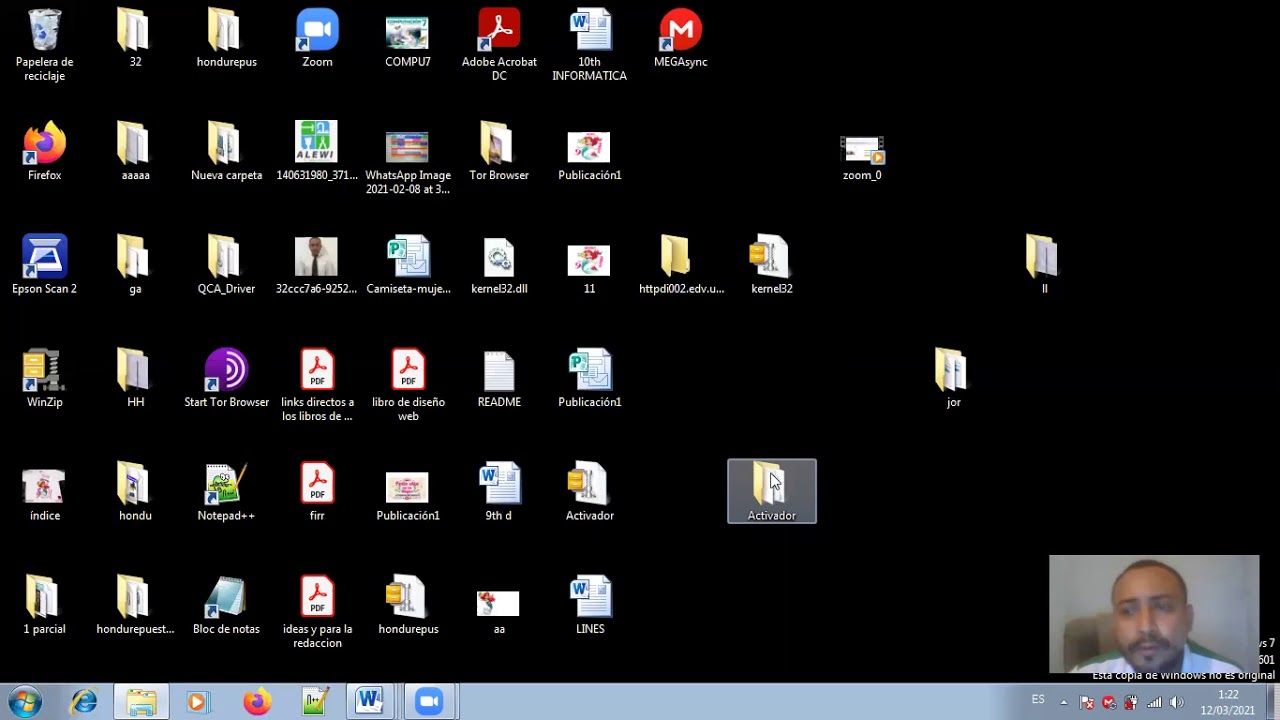This screenshot has width=1280, height=720.
Task: Open the volume control tray icon
Action: (1177, 702)
